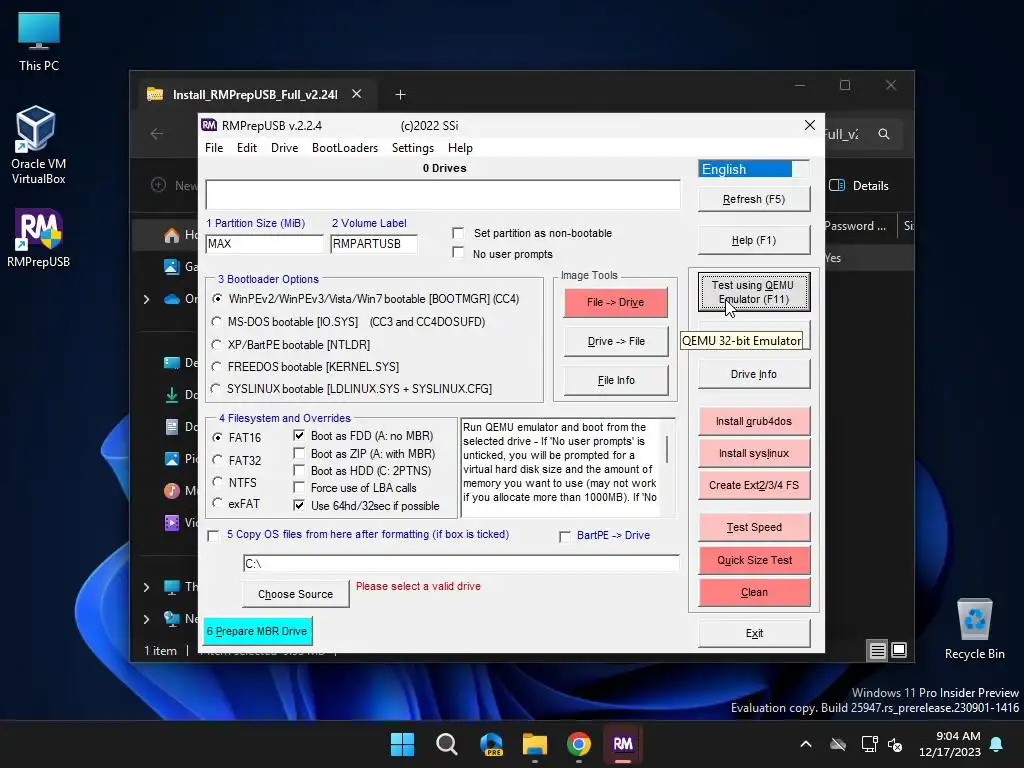The width and height of the screenshot is (1024, 768).
Task: Open Downloads folder icon in Explorer sidebar
Action: click(x=172, y=394)
